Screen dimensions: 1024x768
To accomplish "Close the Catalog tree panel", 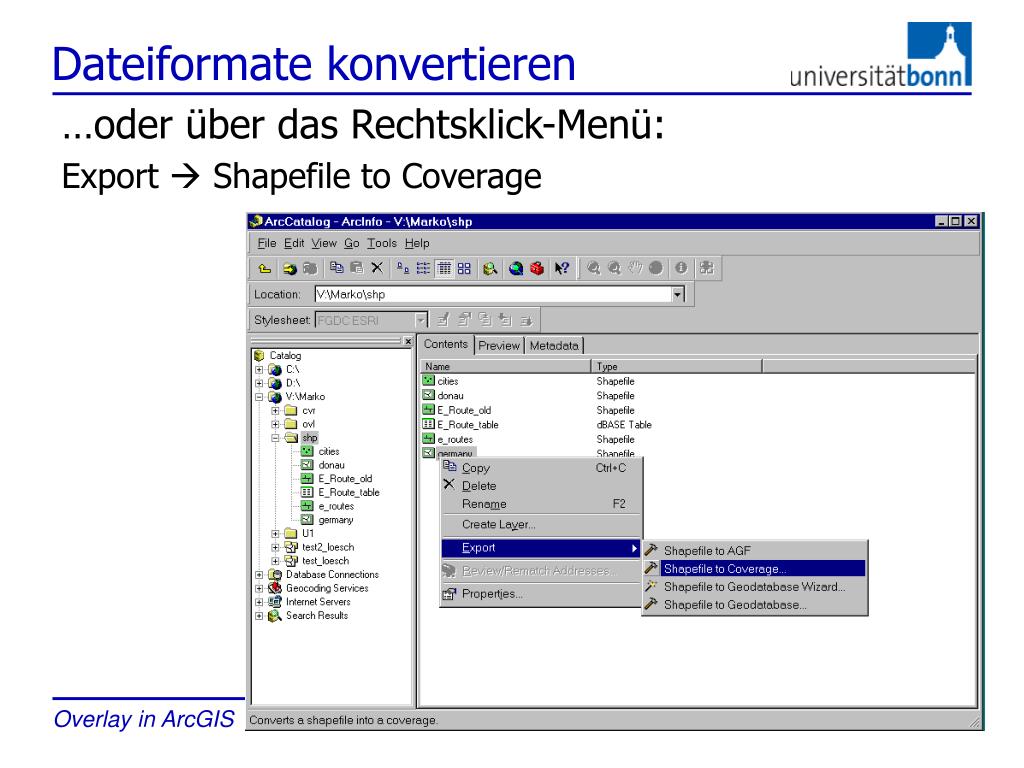I will (x=408, y=342).
